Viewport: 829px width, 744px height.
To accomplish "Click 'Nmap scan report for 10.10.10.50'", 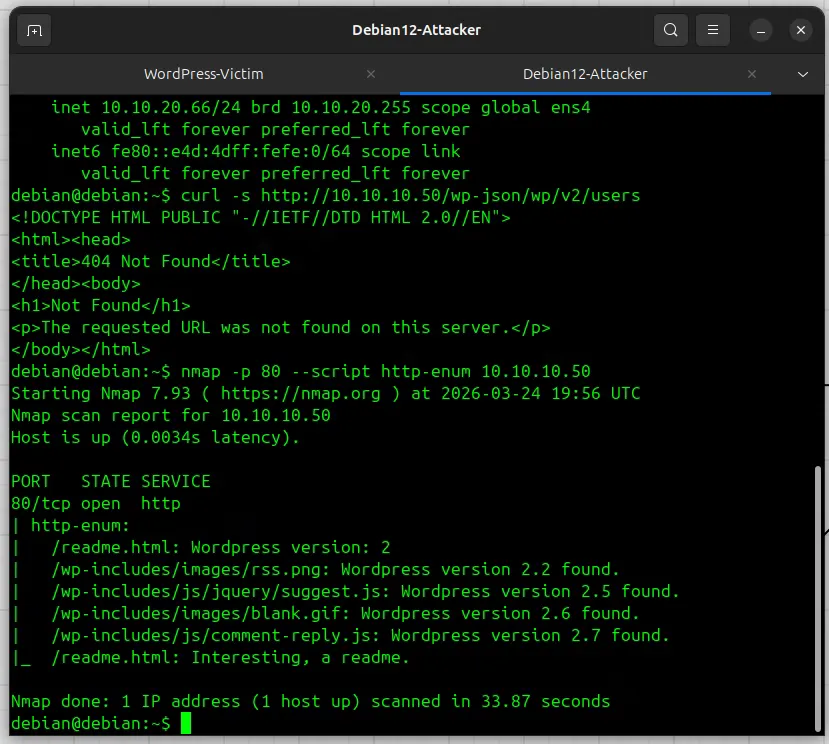I will click(171, 416).
